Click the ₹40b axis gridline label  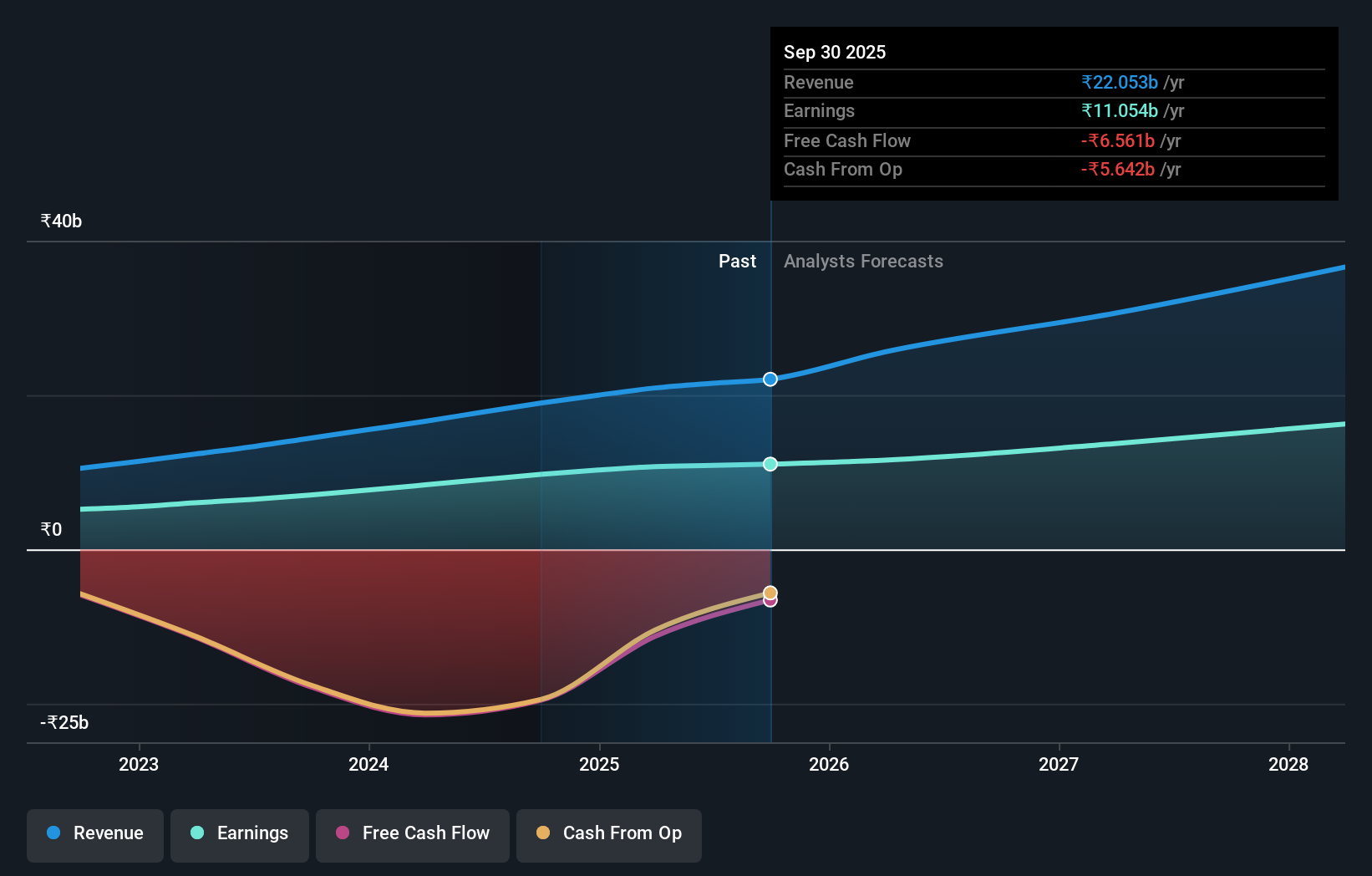[60, 221]
